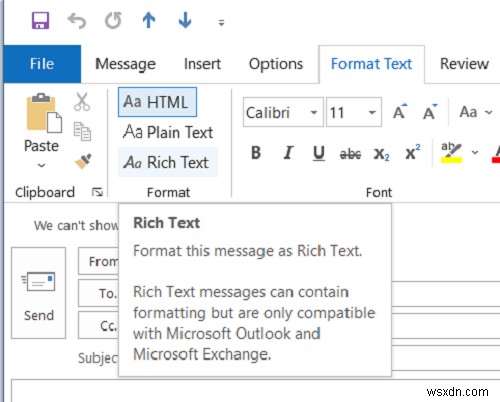The width and height of the screenshot is (500, 402).
Task: Toggle italic formatting
Action: [x=288, y=153]
